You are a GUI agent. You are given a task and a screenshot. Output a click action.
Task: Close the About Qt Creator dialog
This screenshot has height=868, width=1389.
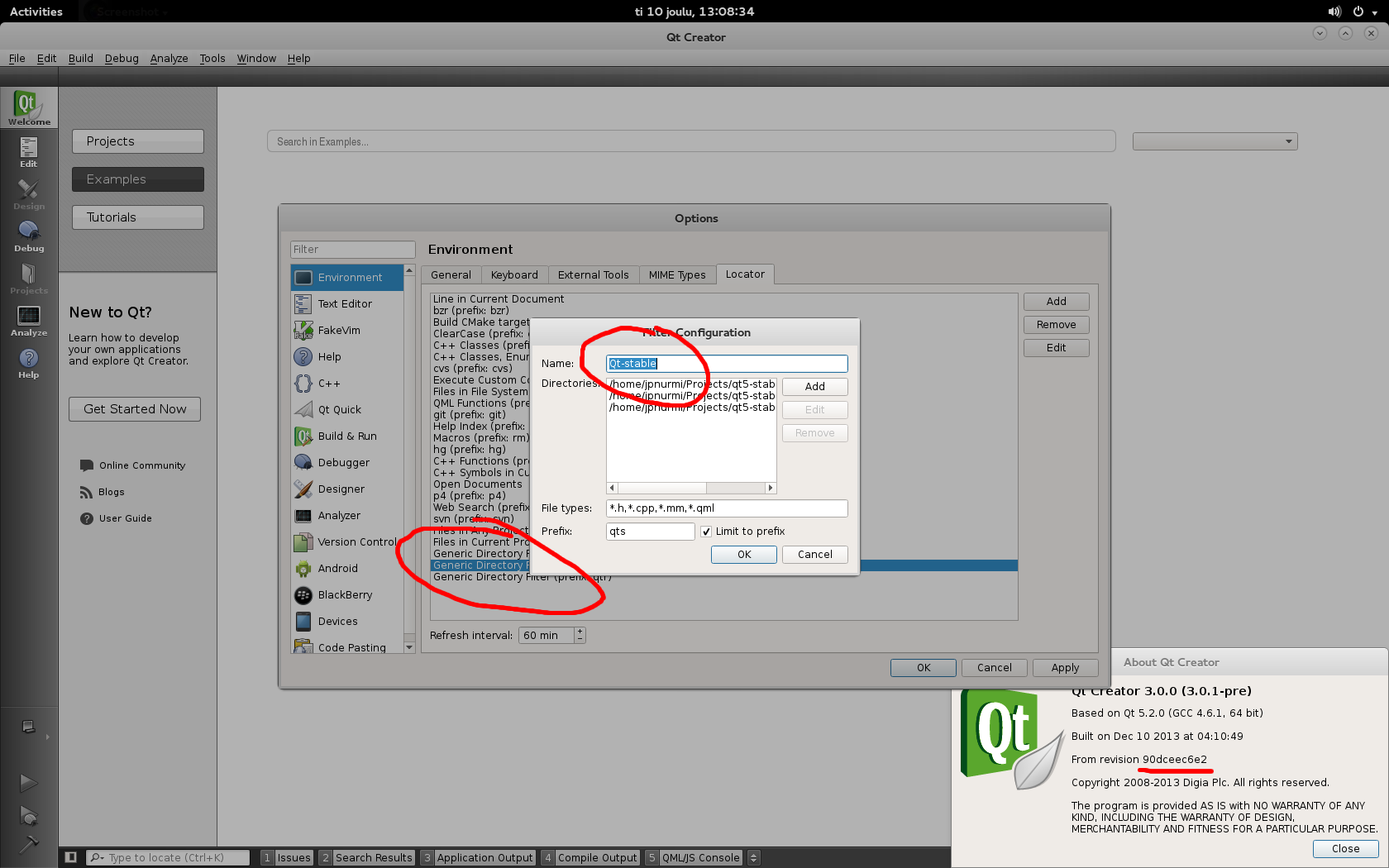1346,849
